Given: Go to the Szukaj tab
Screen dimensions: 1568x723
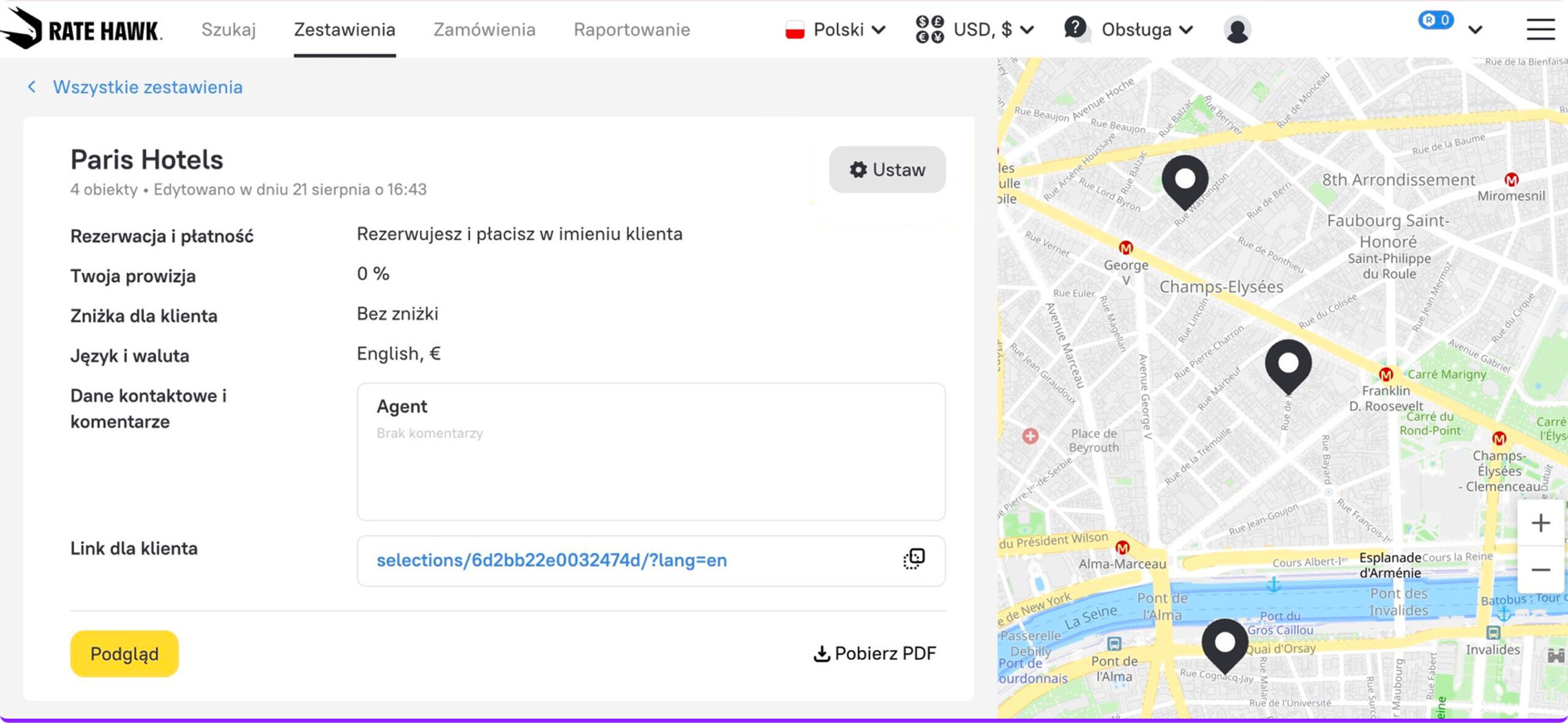Looking at the screenshot, I should click(x=228, y=29).
